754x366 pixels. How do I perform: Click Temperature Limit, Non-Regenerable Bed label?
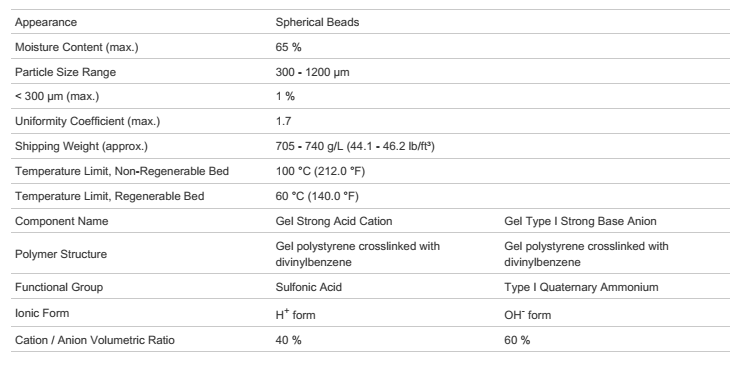pyautogui.click(x=122, y=171)
